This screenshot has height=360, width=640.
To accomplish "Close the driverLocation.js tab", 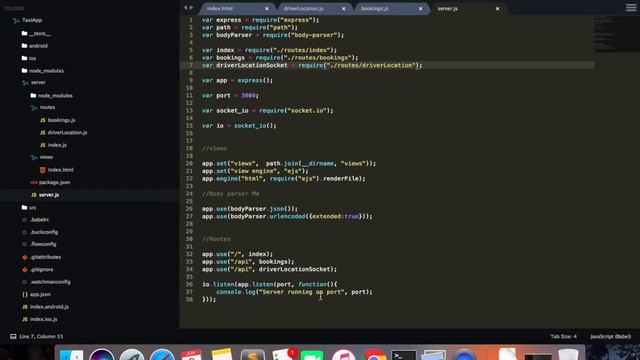I will (343, 9).
